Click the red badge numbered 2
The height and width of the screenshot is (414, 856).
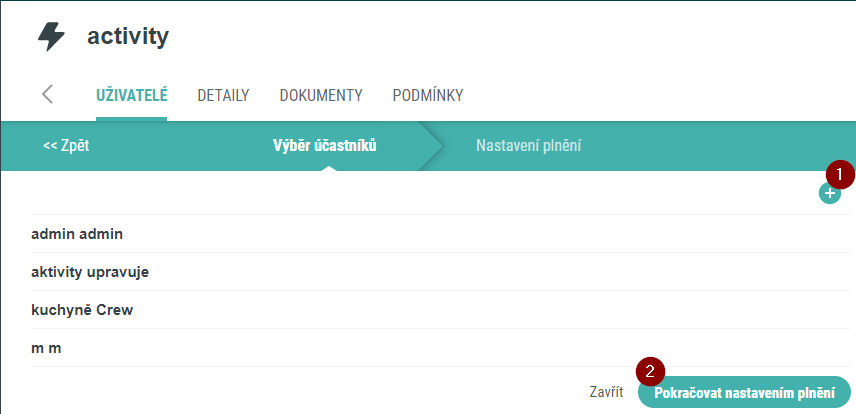650,371
